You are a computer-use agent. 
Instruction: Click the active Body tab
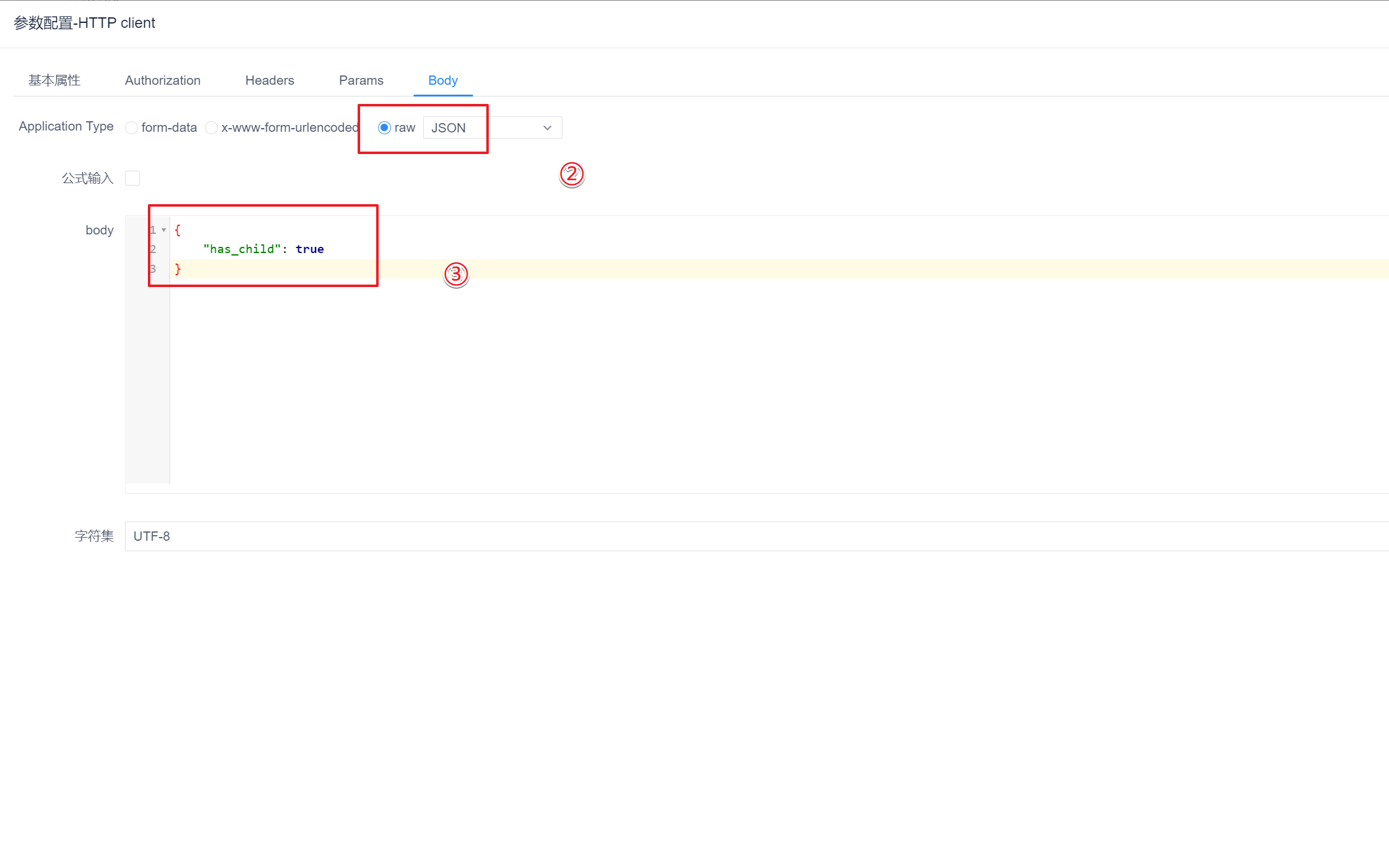443,80
